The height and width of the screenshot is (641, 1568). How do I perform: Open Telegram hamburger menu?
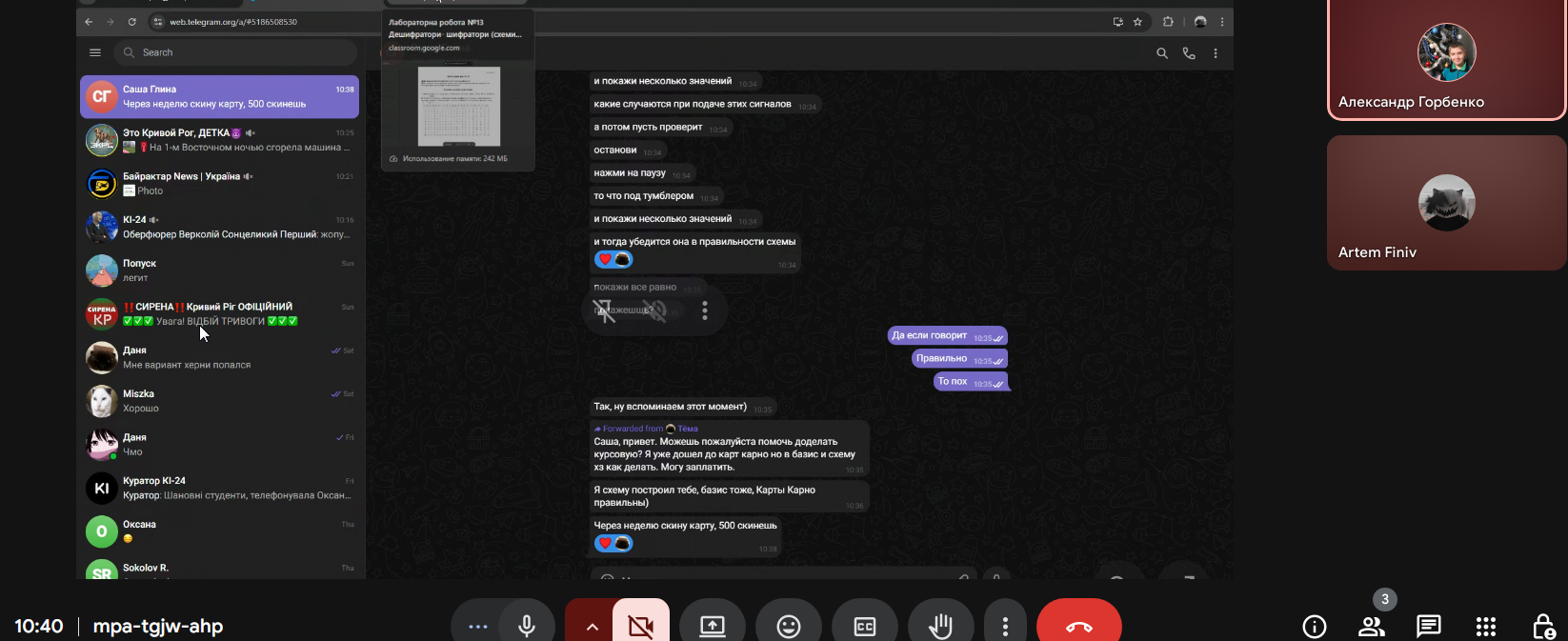[x=95, y=52]
